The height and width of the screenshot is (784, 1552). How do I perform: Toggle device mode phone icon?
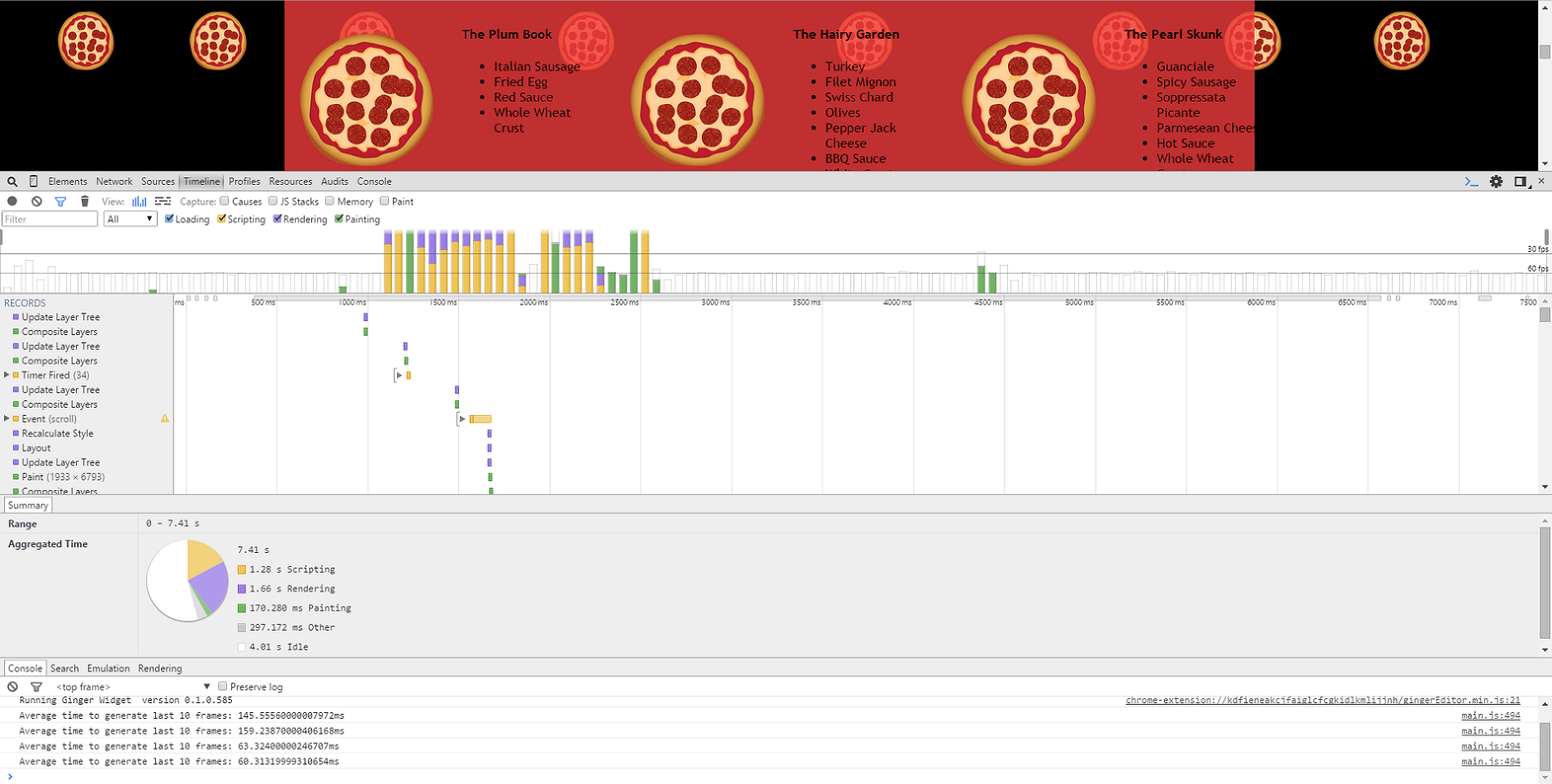pos(34,182)
